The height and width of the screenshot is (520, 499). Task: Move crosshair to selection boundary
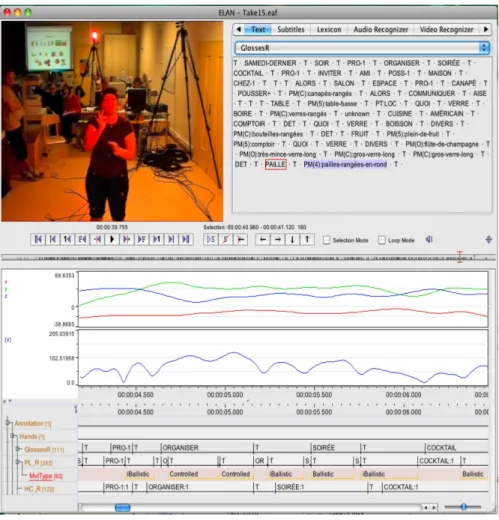[241, 239]
